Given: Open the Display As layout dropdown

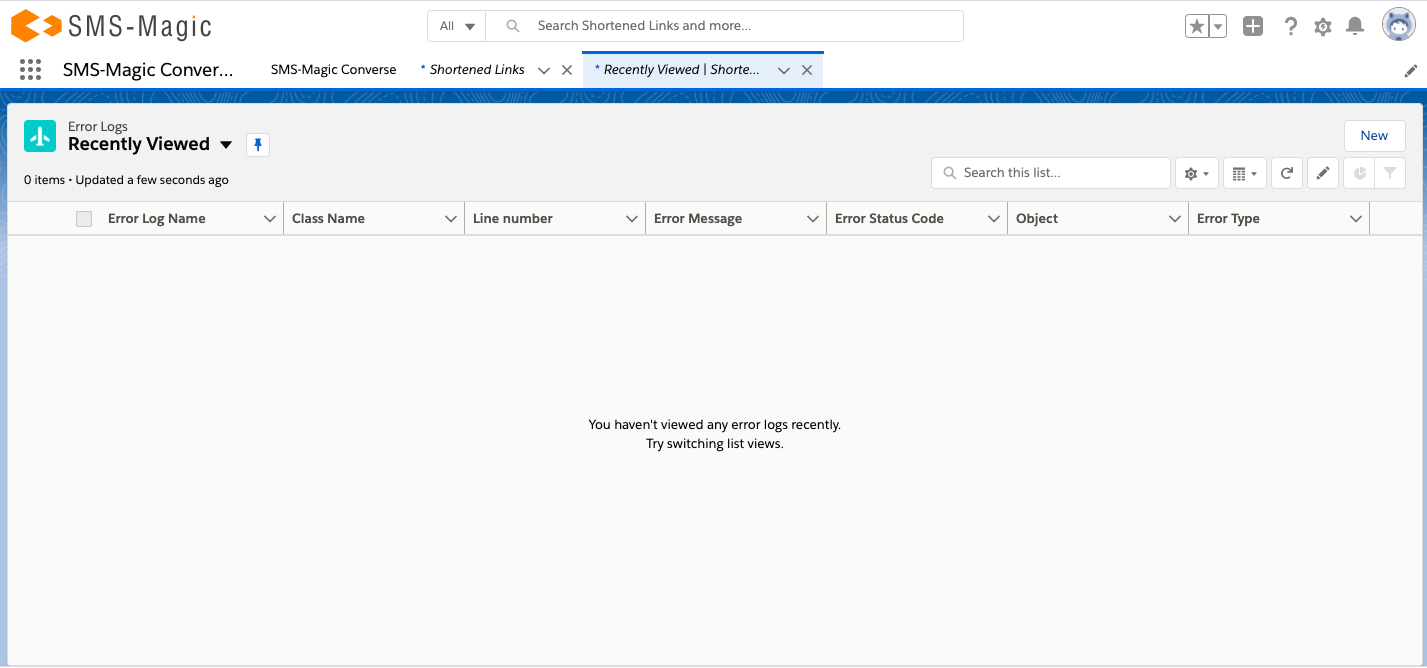Looking at the screenshot, I should pyautogui.click(x=1244, y=172).
